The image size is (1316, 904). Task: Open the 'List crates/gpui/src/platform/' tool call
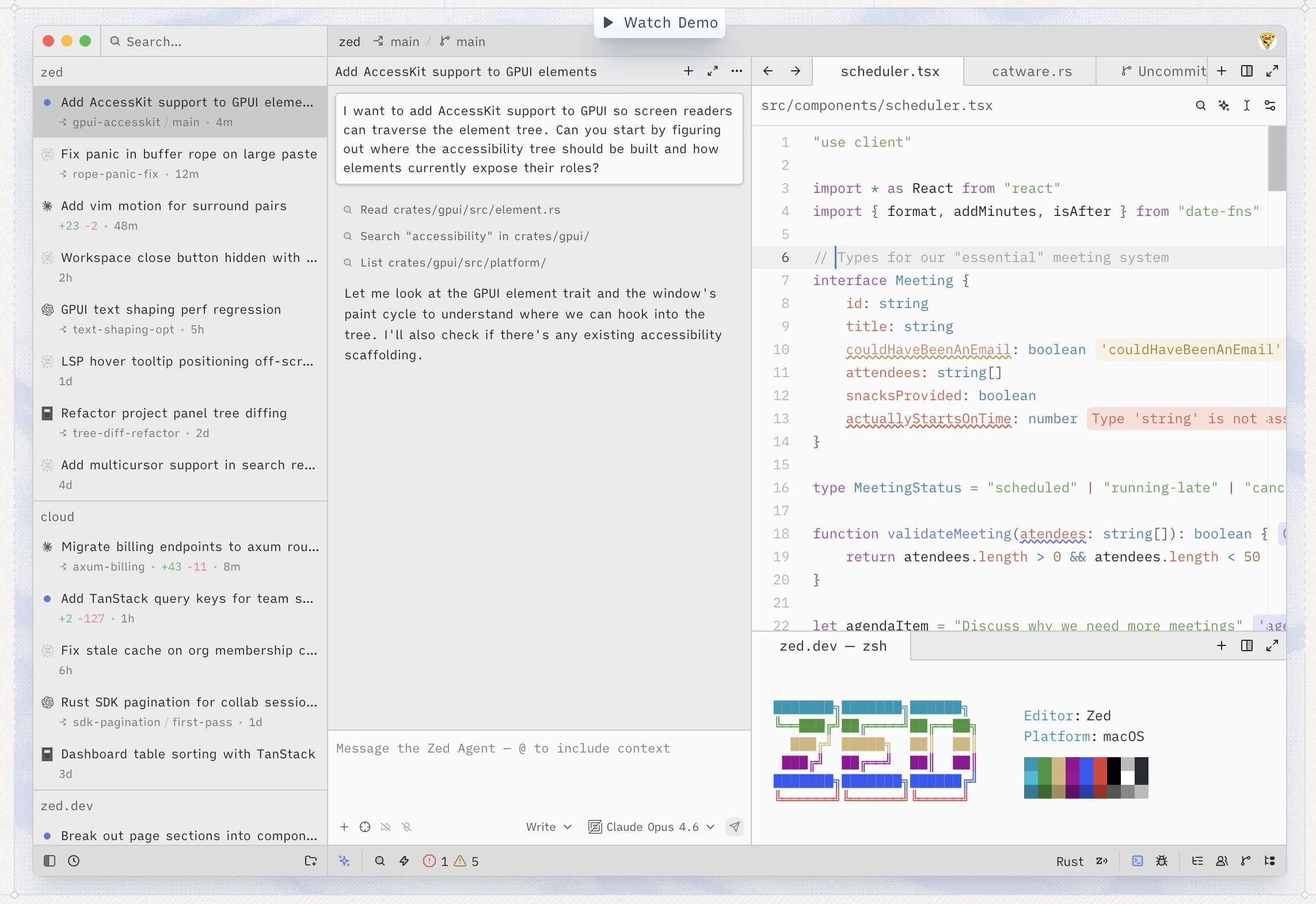coord(444,263)
